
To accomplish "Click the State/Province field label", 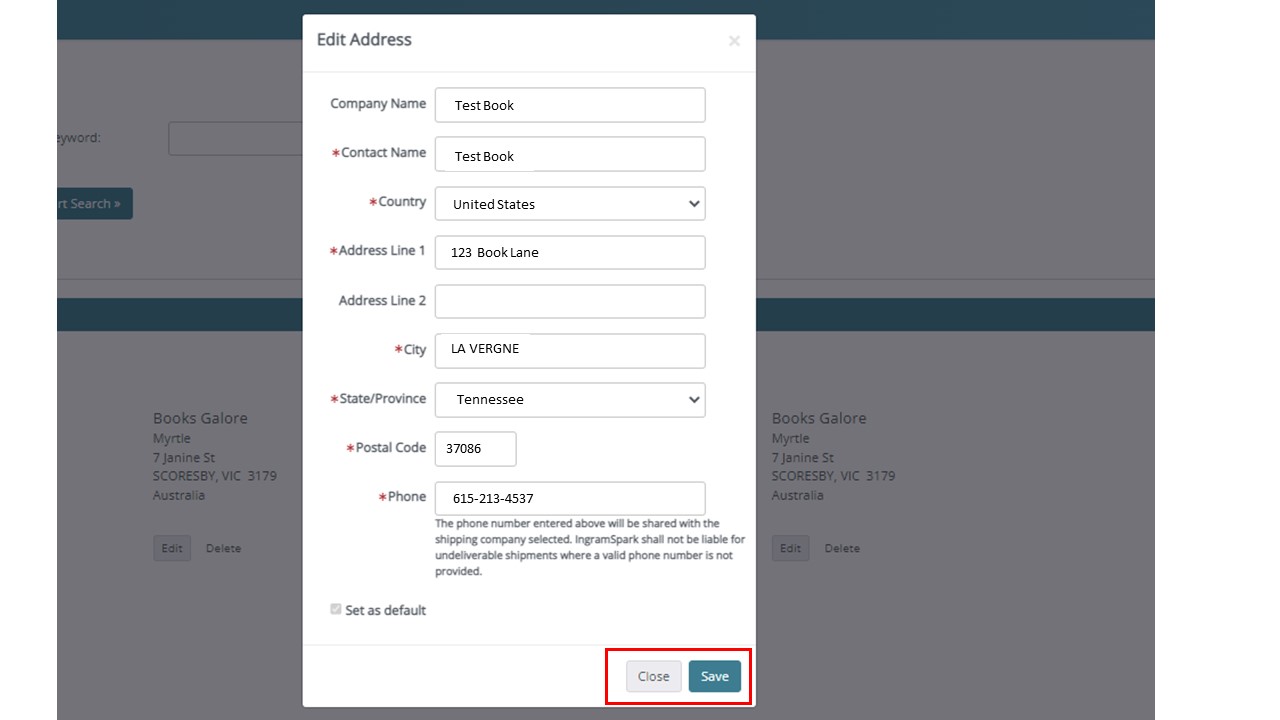I will (378, 398).
